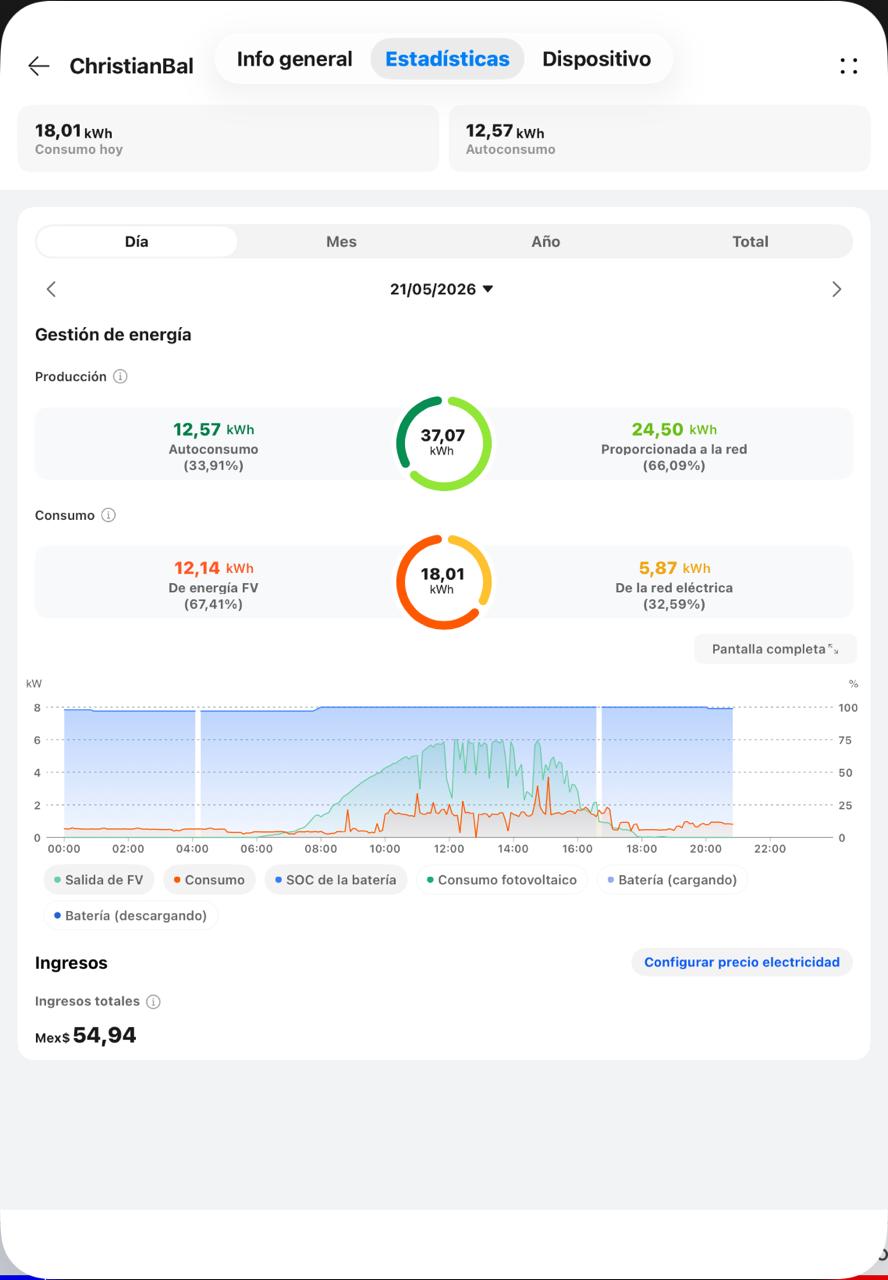Click the Consumo hoy 18,01 kWh card
The height and width of the screenshot is (1280, 888).
coord(228,139)
